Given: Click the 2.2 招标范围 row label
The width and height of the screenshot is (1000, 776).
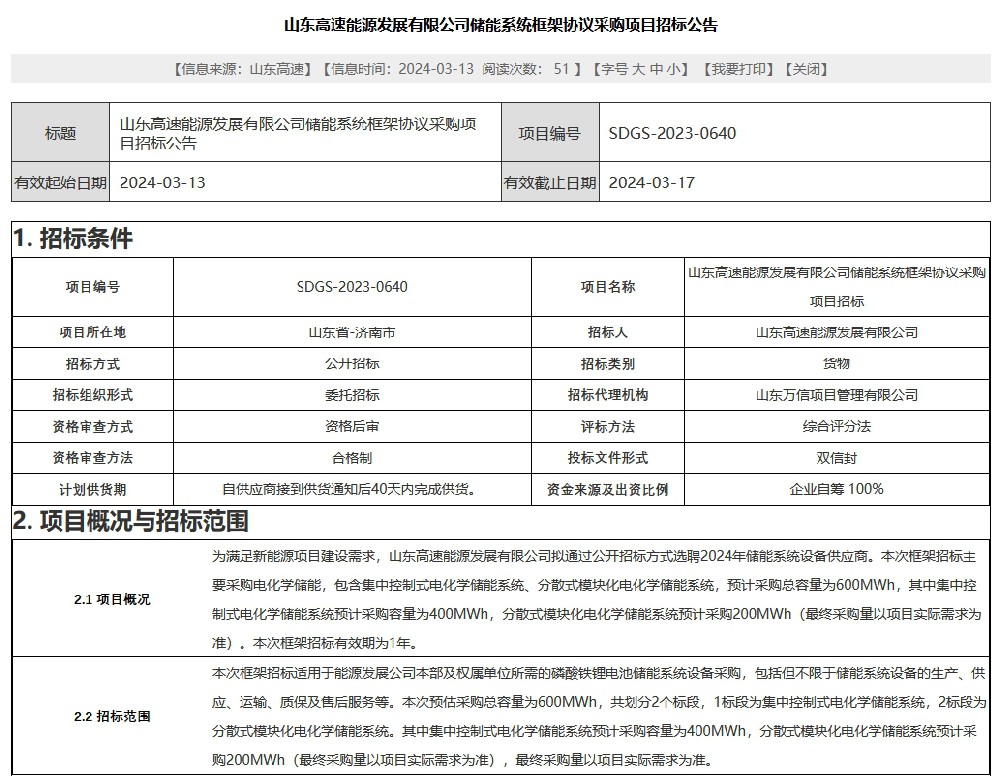Looking at the screenshot, I should [x=112, y=716].
